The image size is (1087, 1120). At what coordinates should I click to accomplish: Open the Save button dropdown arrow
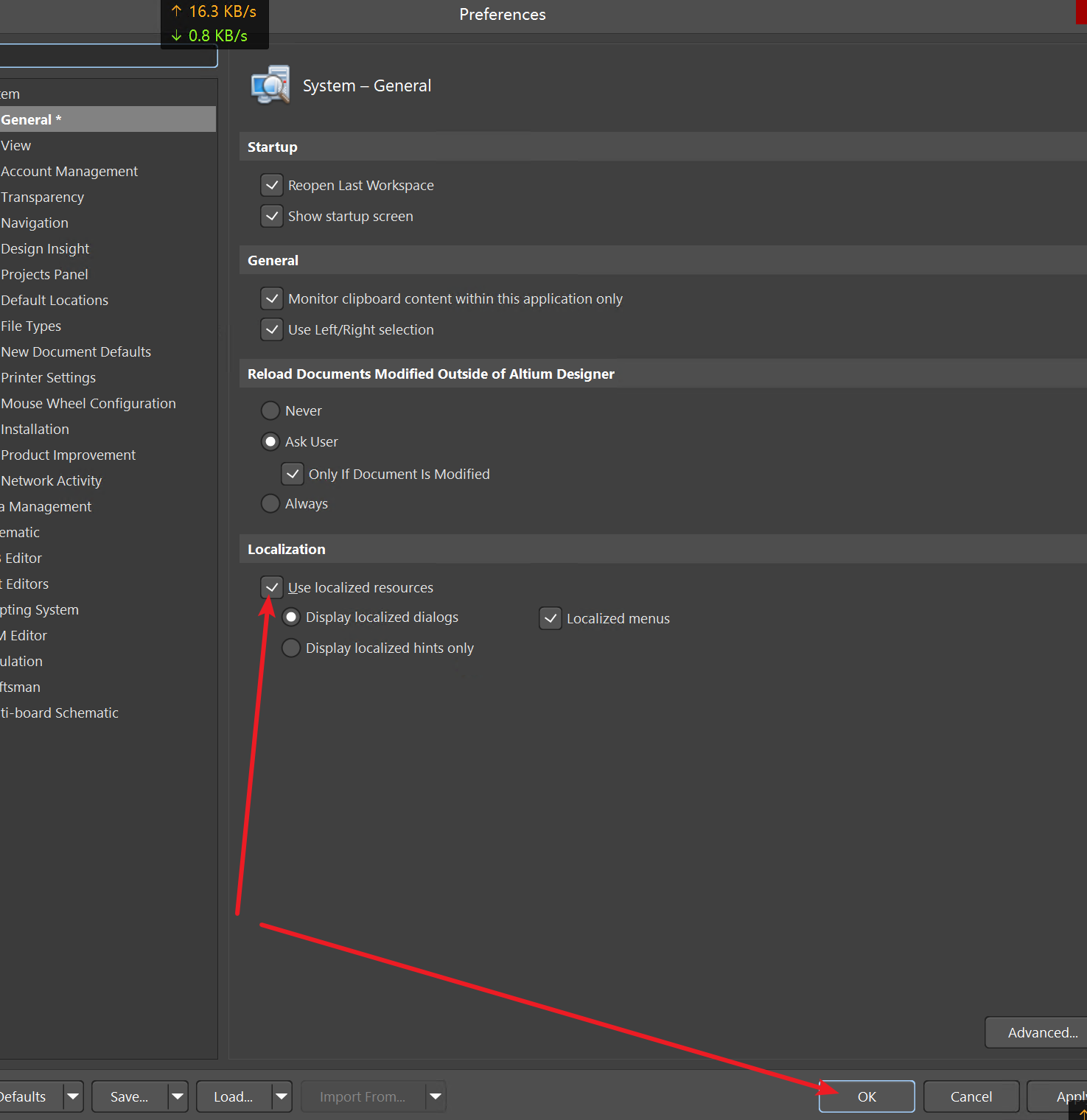(x=178, y=1096)
